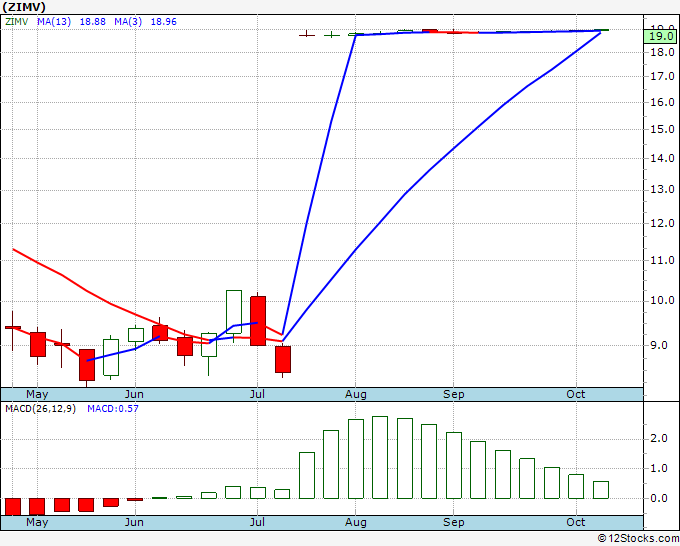Click the Oct label on MACD timeline
The height and width of the screenshot is (546, 680).
tap(576, 522)
